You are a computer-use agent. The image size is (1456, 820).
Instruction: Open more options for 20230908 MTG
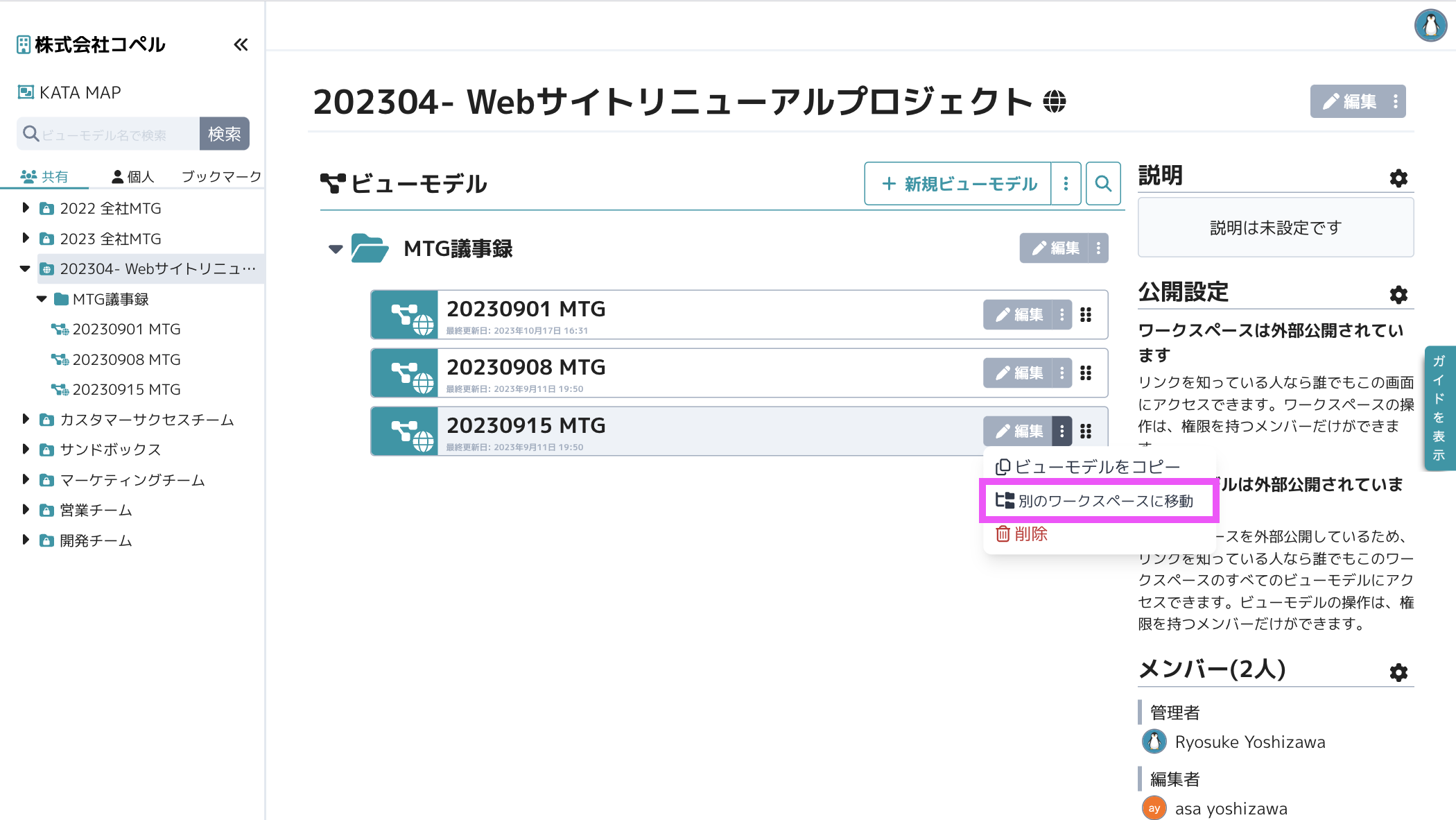click(1061, 373)
